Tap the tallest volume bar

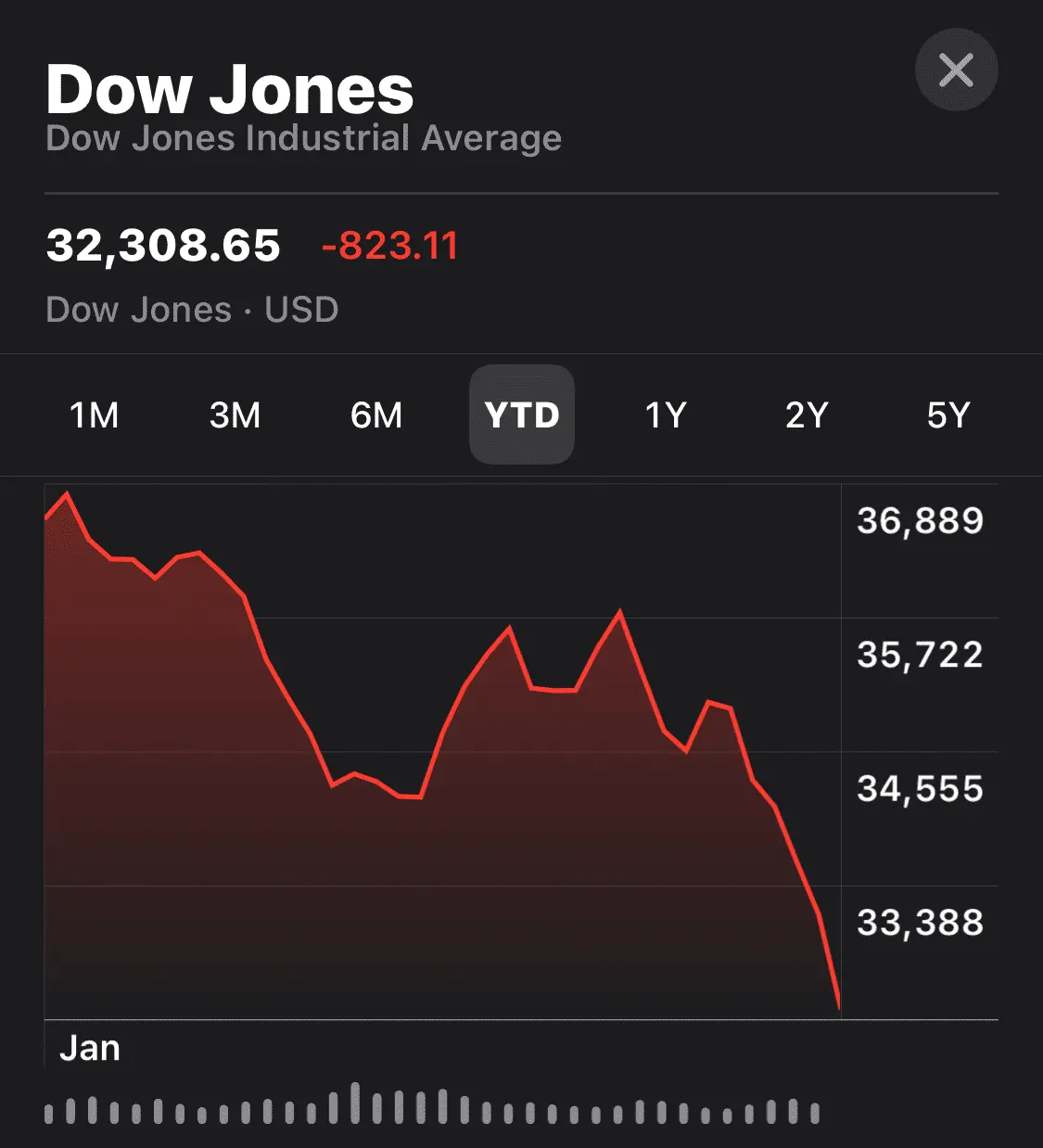pyautogui.click(x=355, y=1103)
